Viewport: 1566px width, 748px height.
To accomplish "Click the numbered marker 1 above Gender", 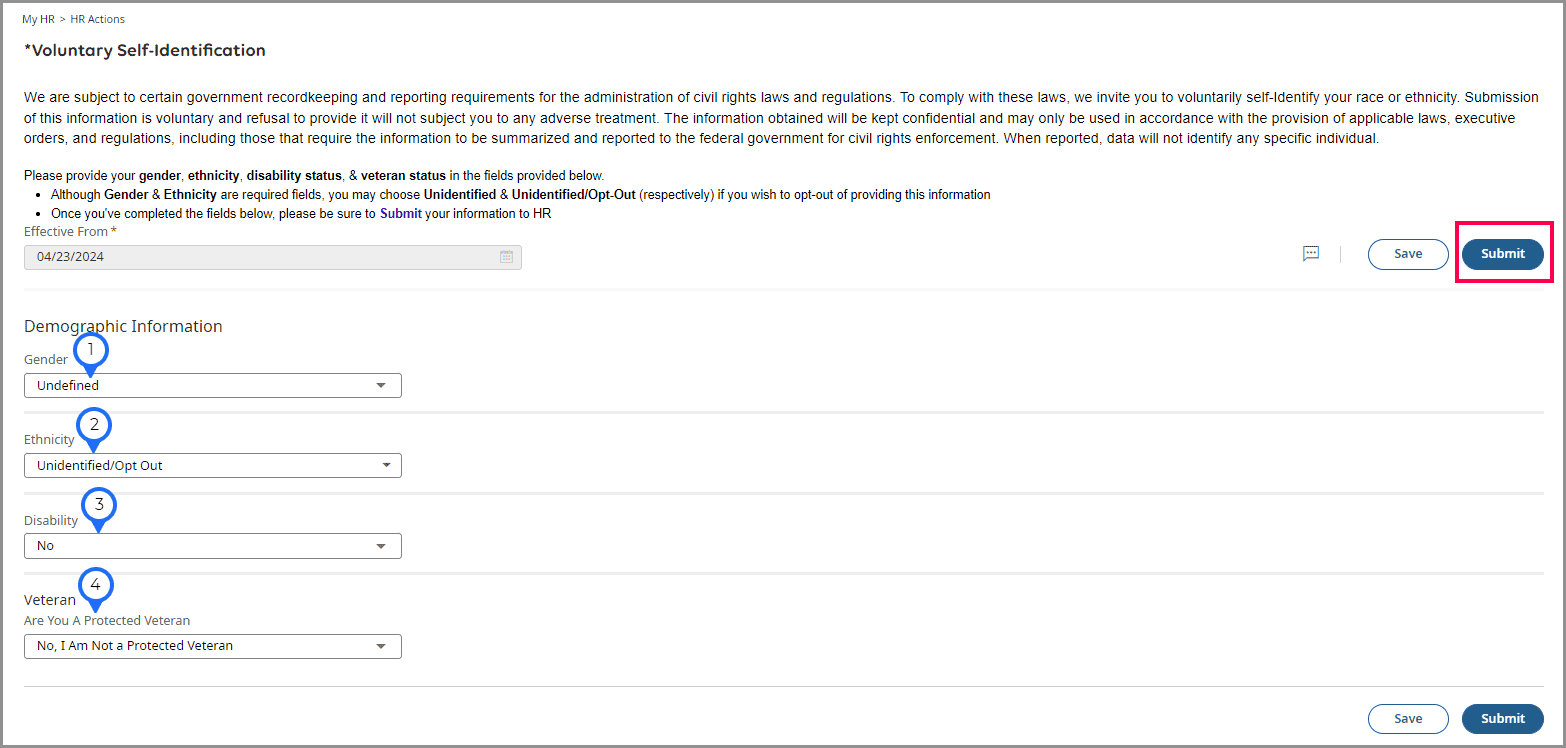I will (91, 350).
